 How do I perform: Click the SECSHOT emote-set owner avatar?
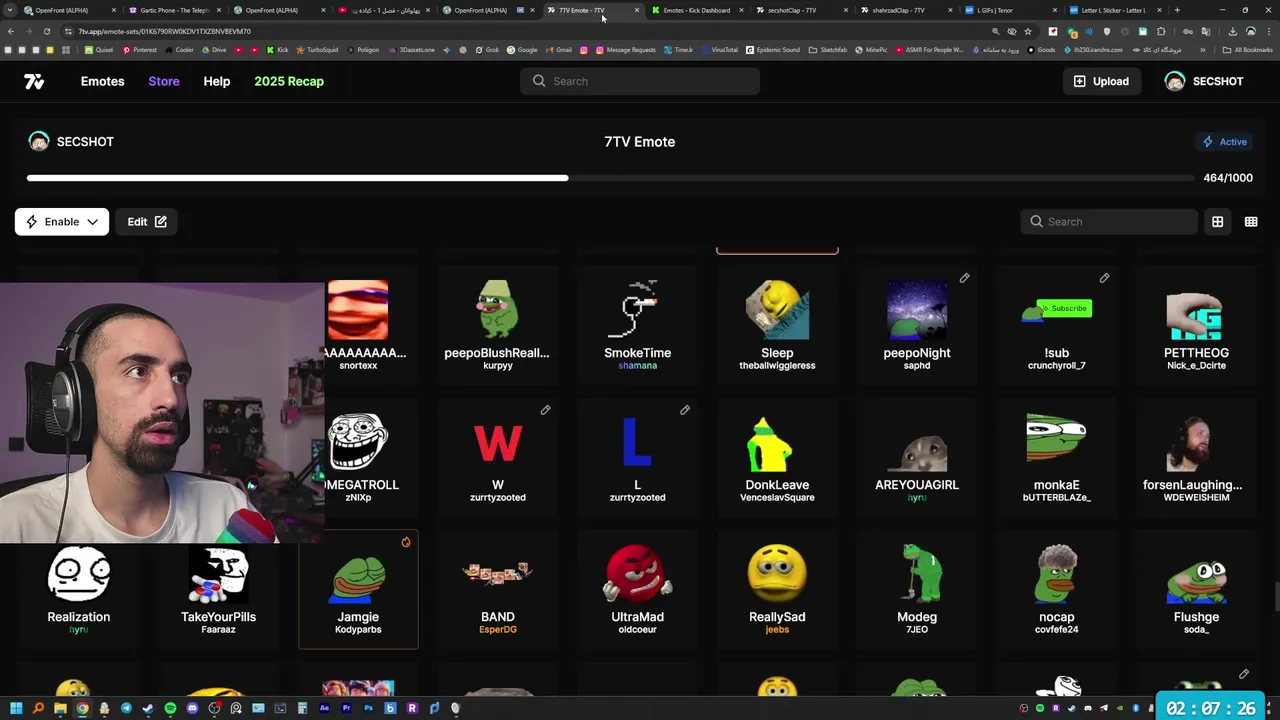pyautogui.click(x=39, y=141)
